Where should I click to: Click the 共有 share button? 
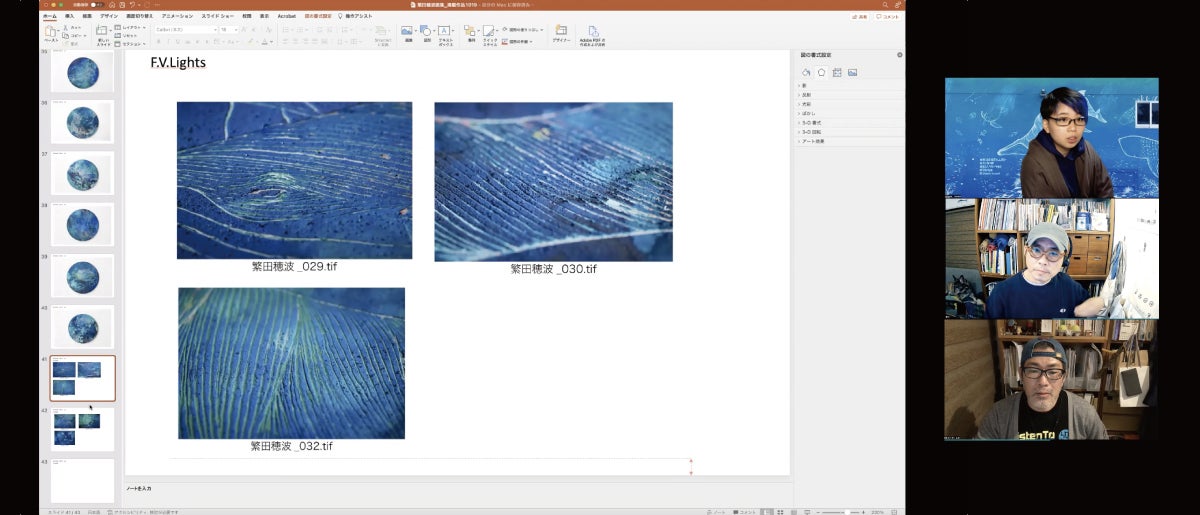(859, 17)
